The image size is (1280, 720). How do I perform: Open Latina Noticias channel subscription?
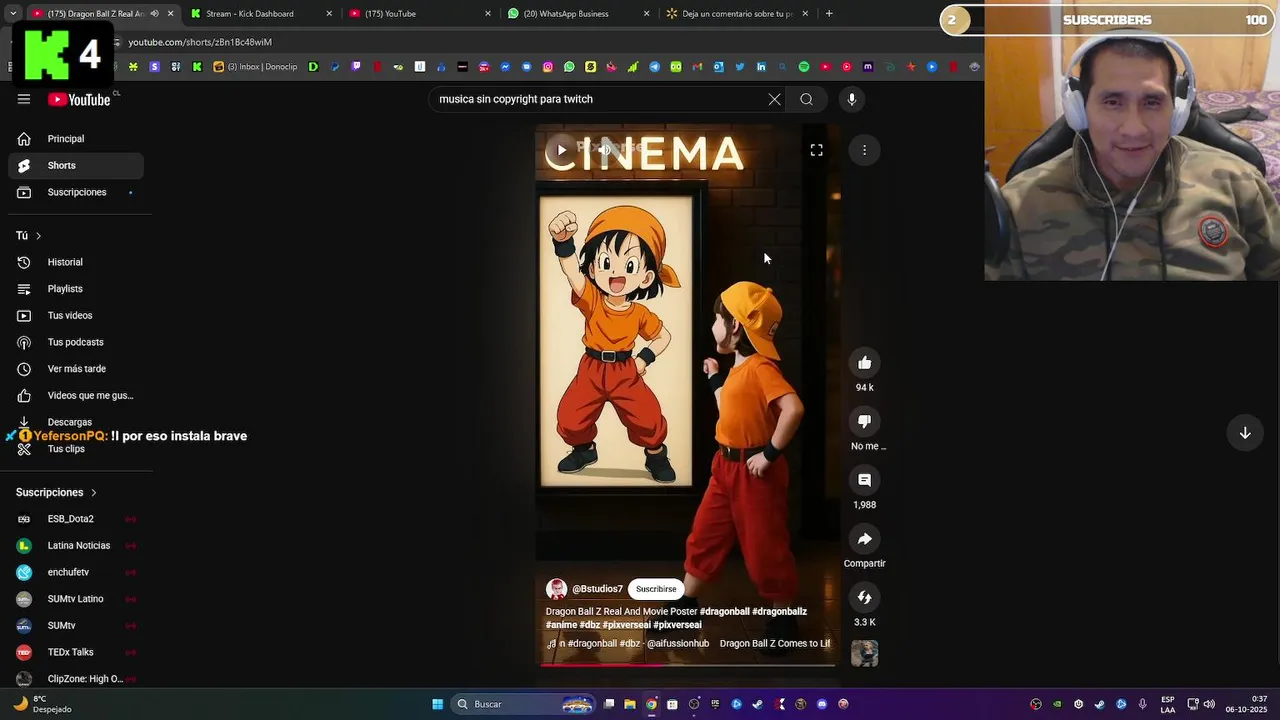pos(76,545)
